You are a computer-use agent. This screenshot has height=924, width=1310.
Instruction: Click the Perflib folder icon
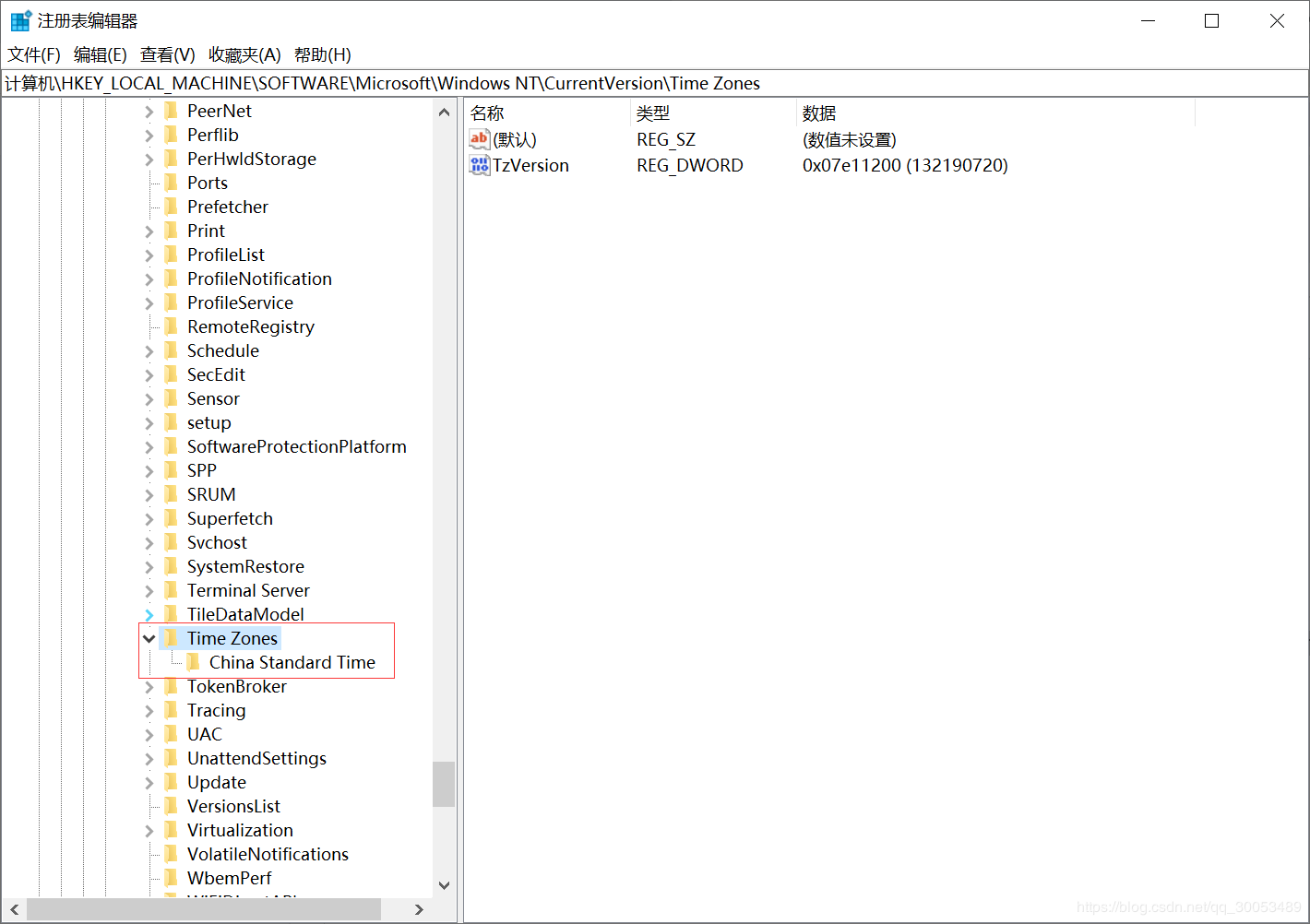(x=171, y=135)
